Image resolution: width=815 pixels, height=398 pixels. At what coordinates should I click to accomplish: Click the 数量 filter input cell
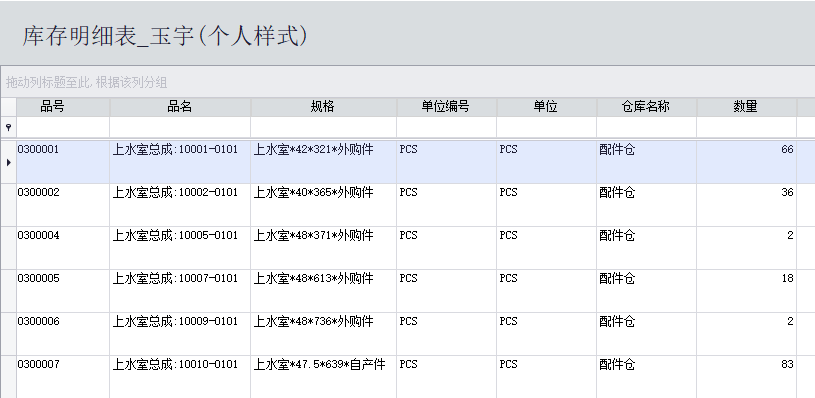pyautogui.click(x=746, y=127)
